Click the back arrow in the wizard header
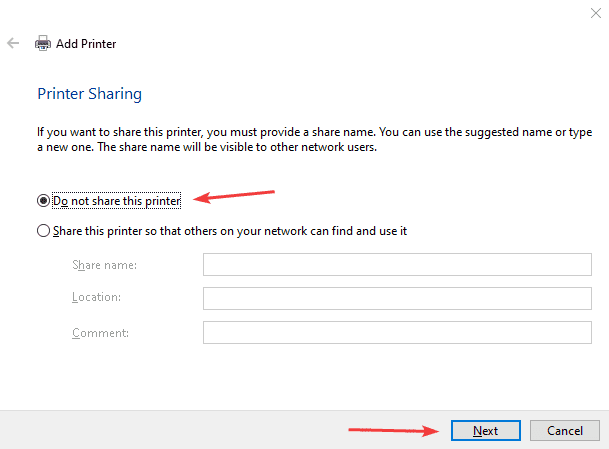 pyautogui.click(x=13, y=44)
